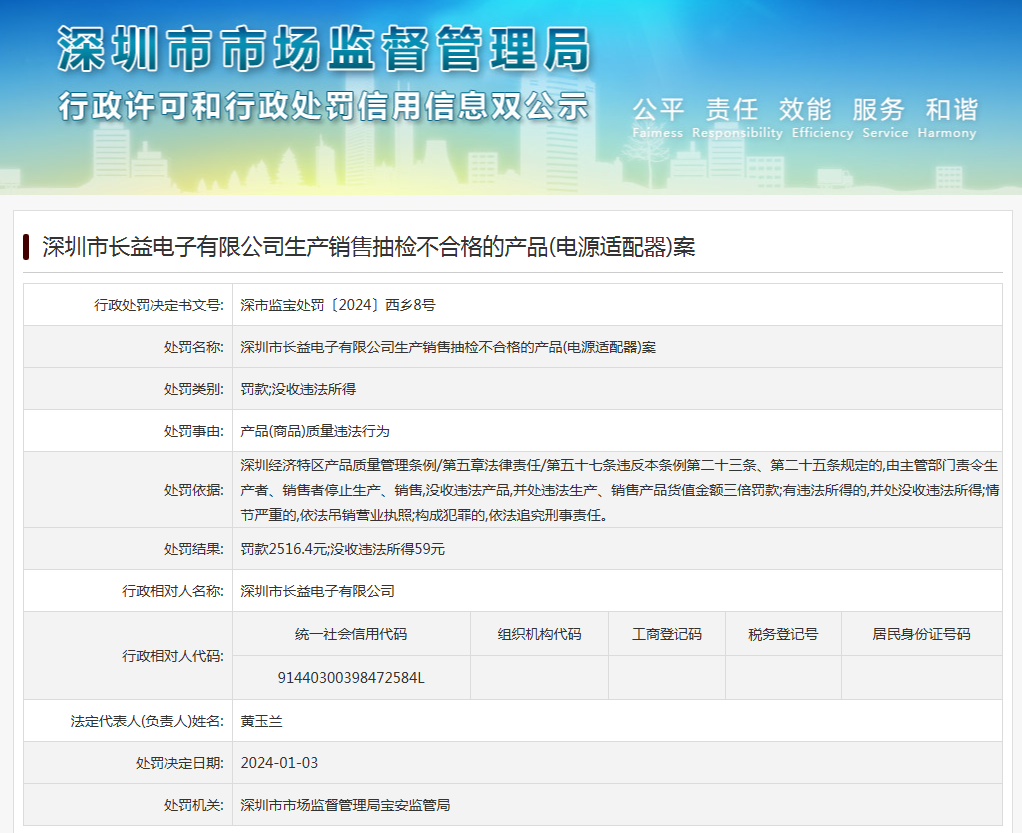Click the label 处罚名称
The height and width of the screenshot is (833, 1022).
[x=194, y=347]
